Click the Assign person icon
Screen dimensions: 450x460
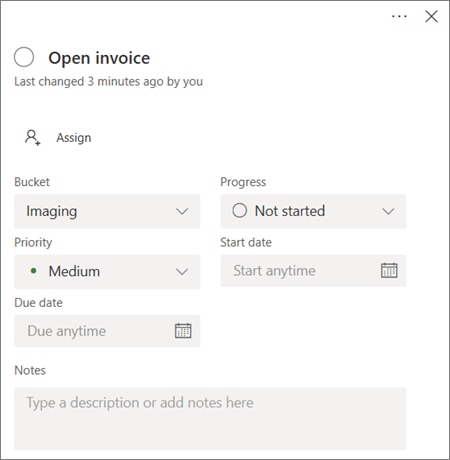tap(33, 137)
